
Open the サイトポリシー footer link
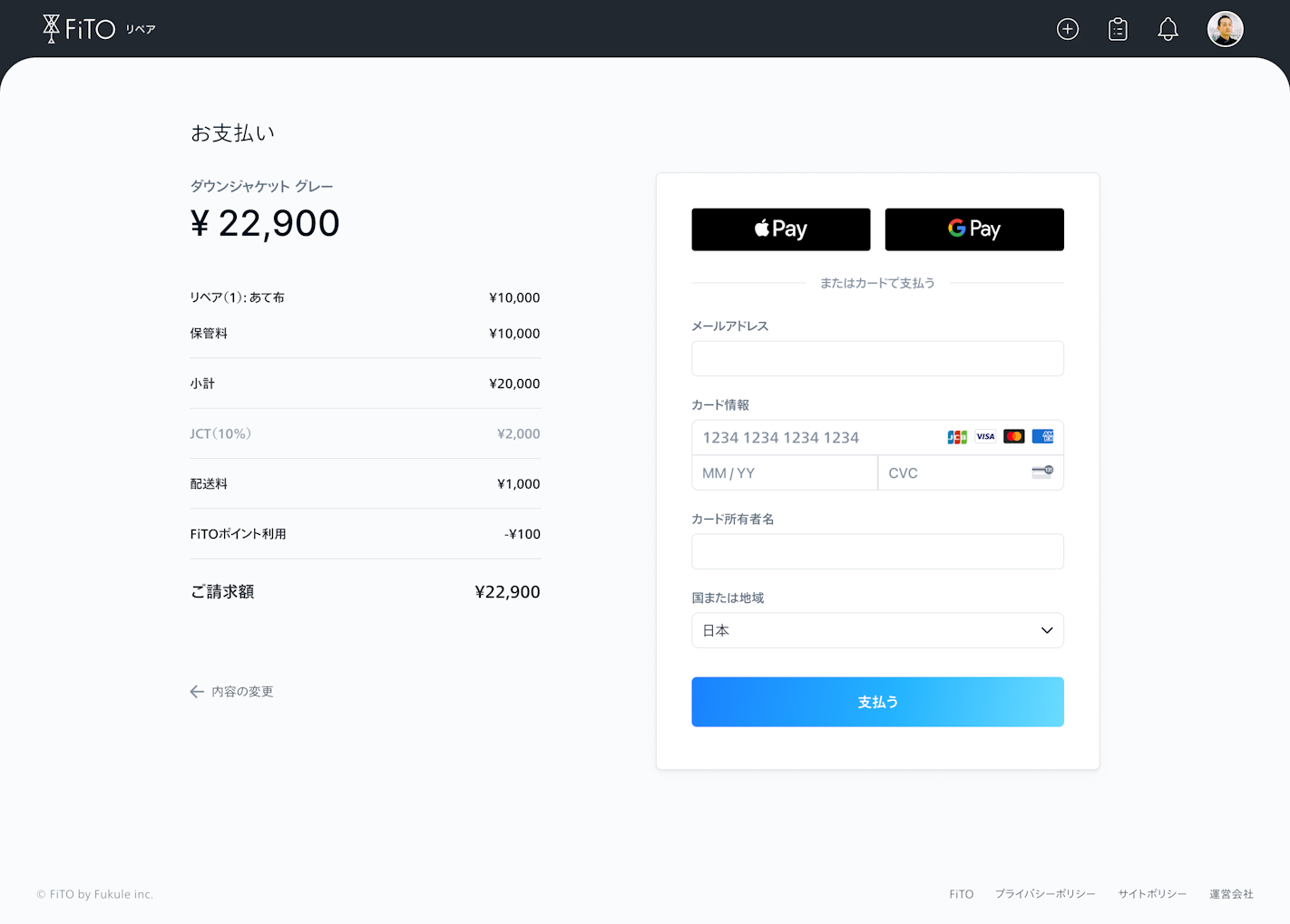click(x=1152, y=894)
